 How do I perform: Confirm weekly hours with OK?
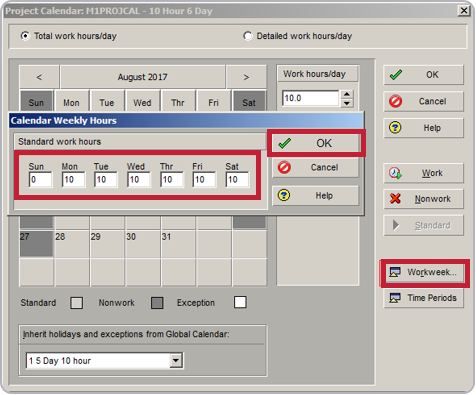(316, 143)
